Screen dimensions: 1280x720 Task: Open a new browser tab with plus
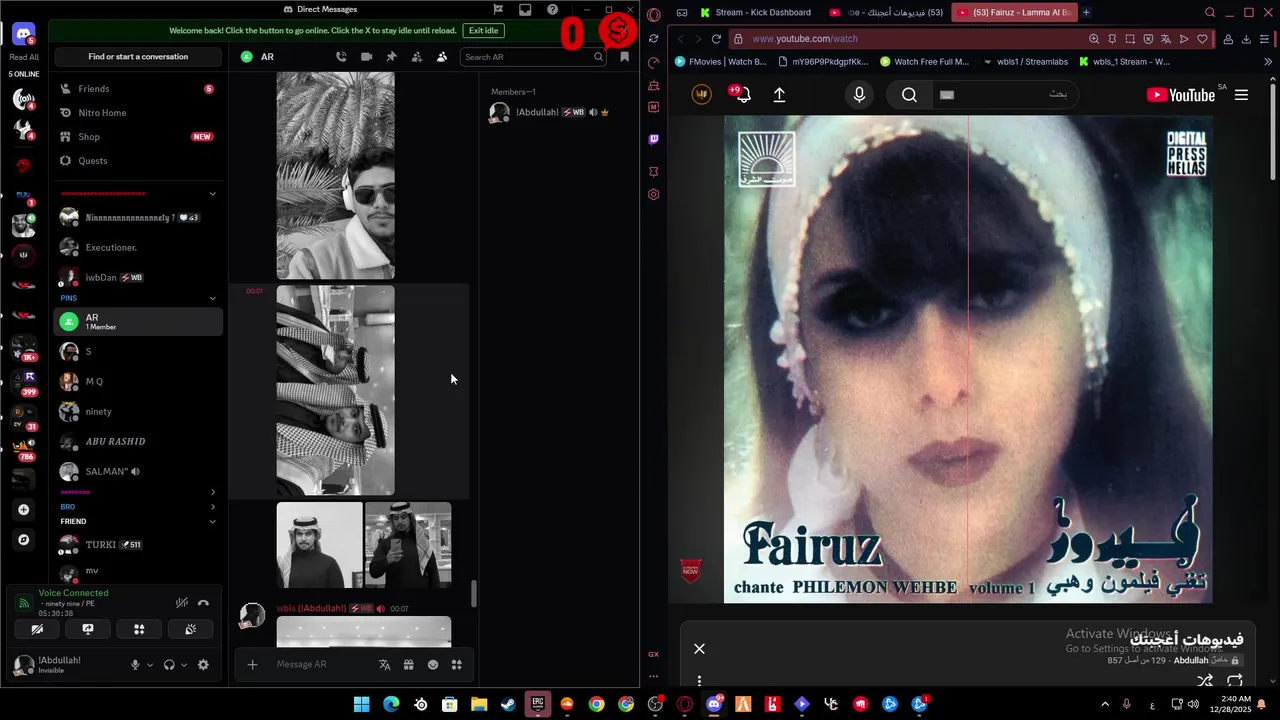(1086, 12)
